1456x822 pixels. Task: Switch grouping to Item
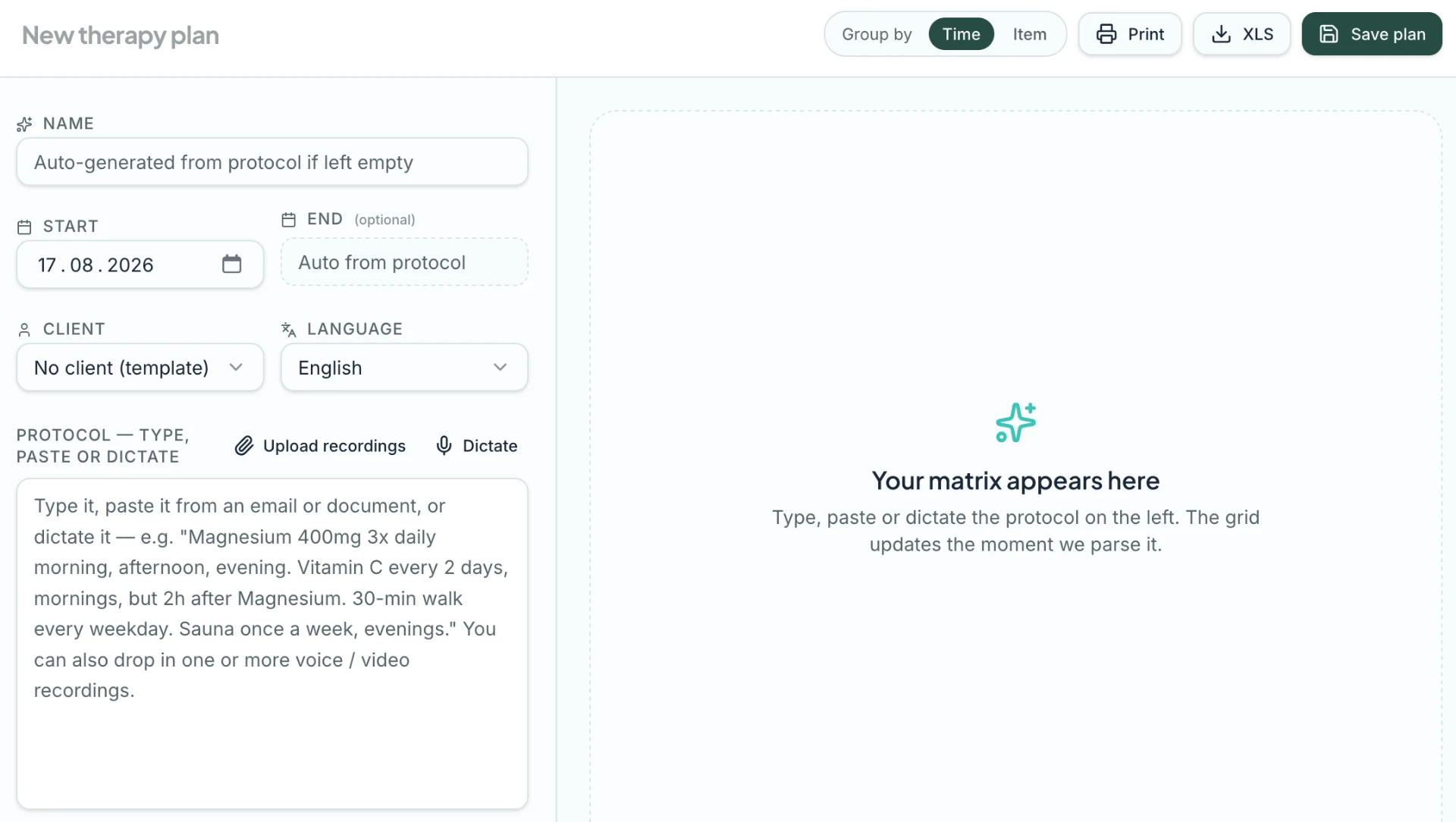point(1029,34)
